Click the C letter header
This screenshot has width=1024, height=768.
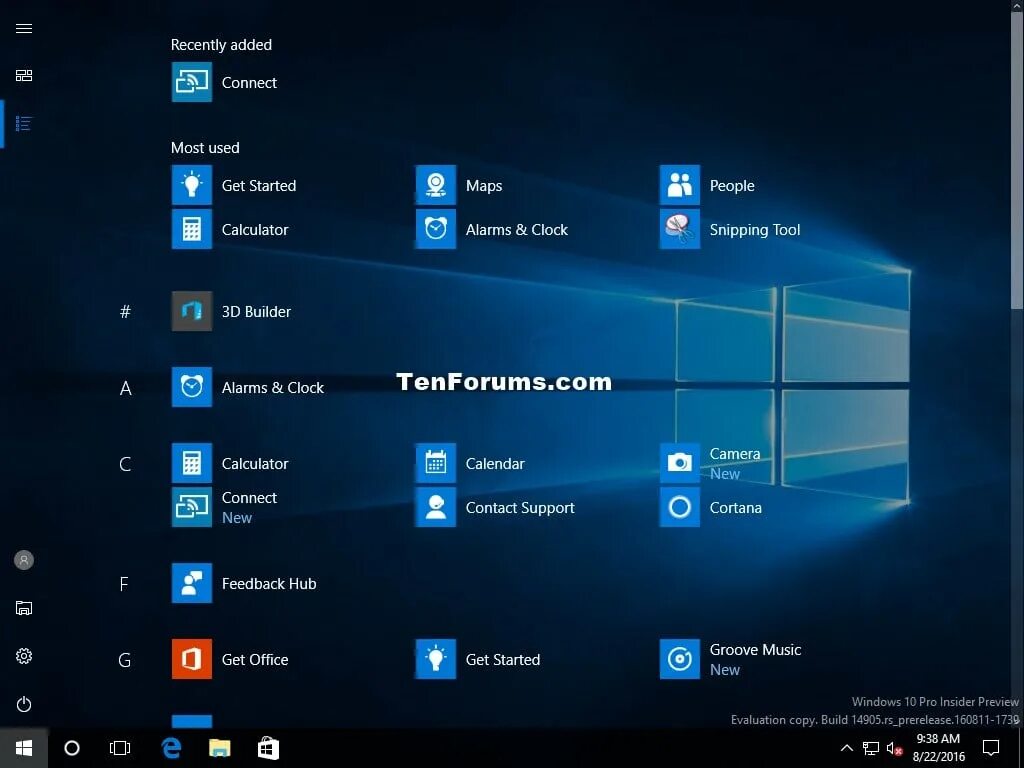(x=125, y=464)
